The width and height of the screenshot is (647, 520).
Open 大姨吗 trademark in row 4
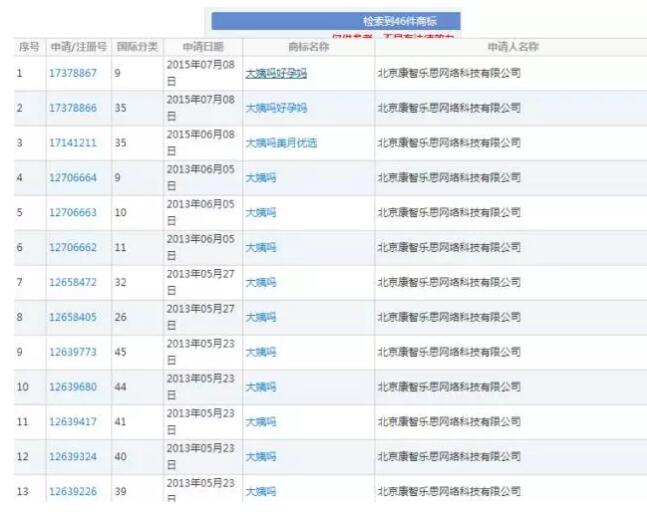coord(261,178)
